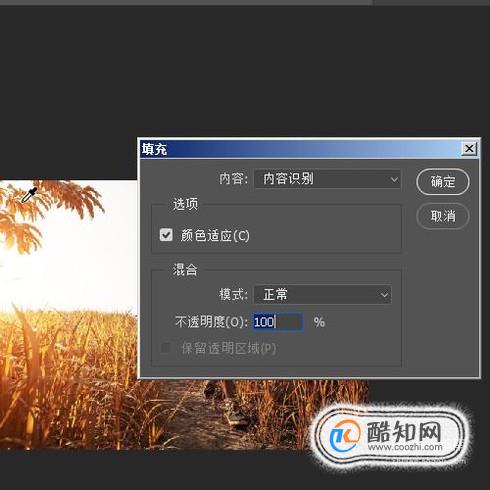Click the eyedropper cursor on the canvas
Screen dimensions: 490x490
[x=29, y=195]
